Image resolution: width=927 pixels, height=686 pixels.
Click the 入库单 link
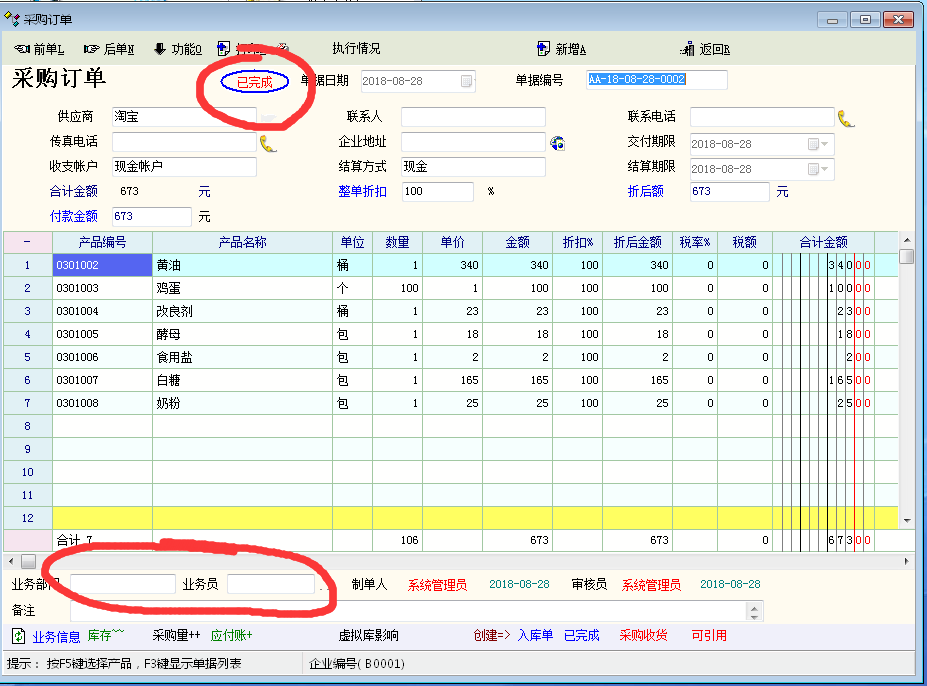(534, 635)
